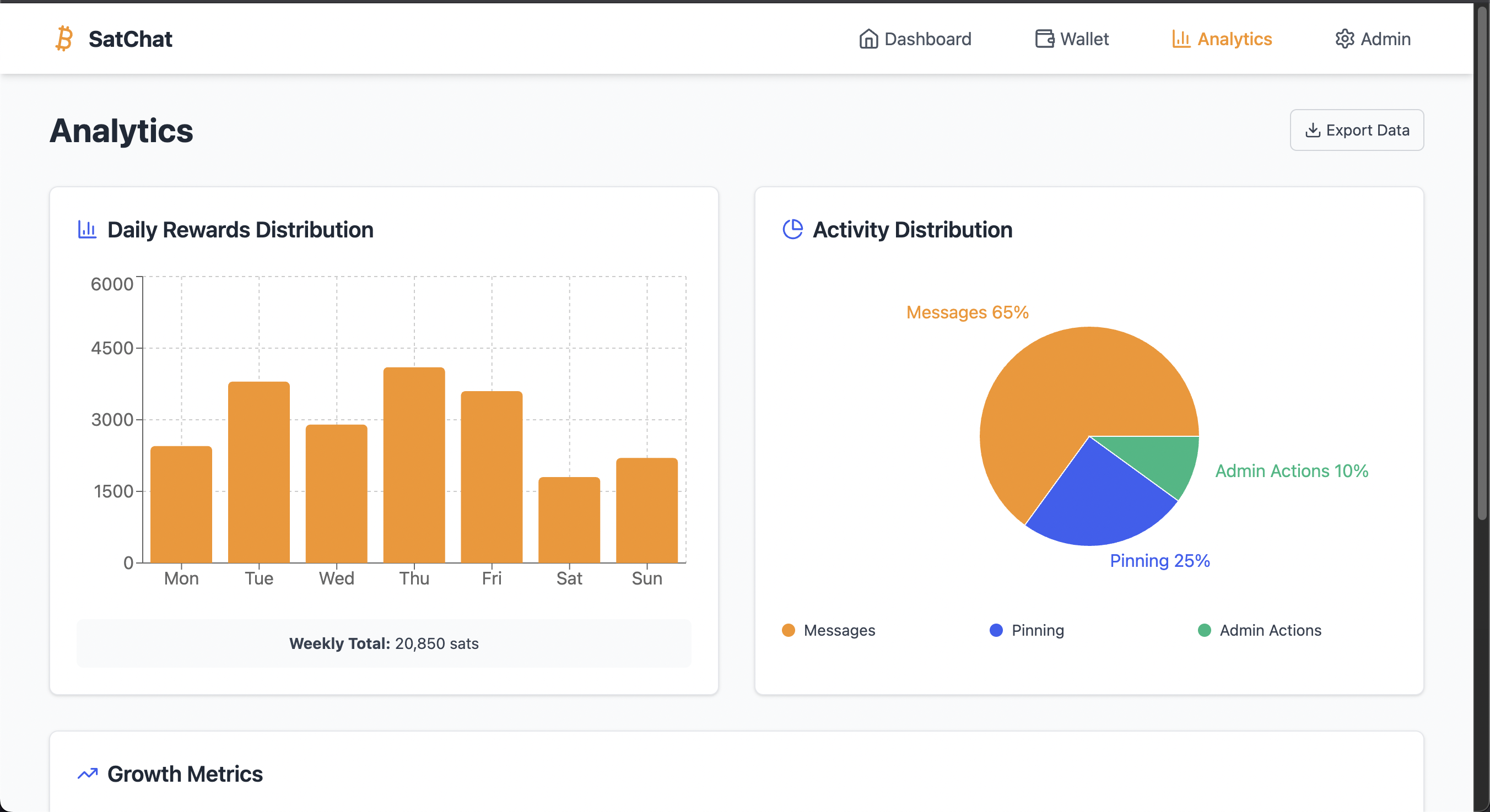Click the Analytics bar chart nav icon
The width and height of the screenshot is (1490, 812).
tap(1180, 39)
